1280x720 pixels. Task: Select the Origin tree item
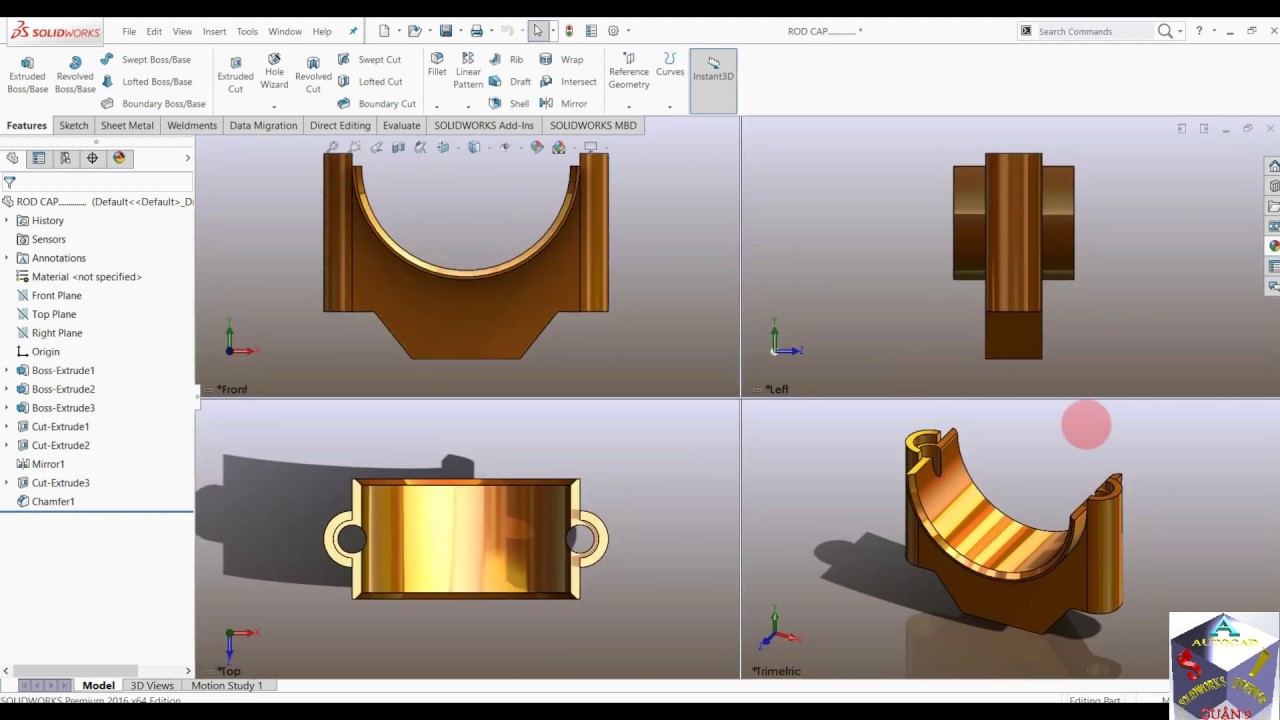38,352
